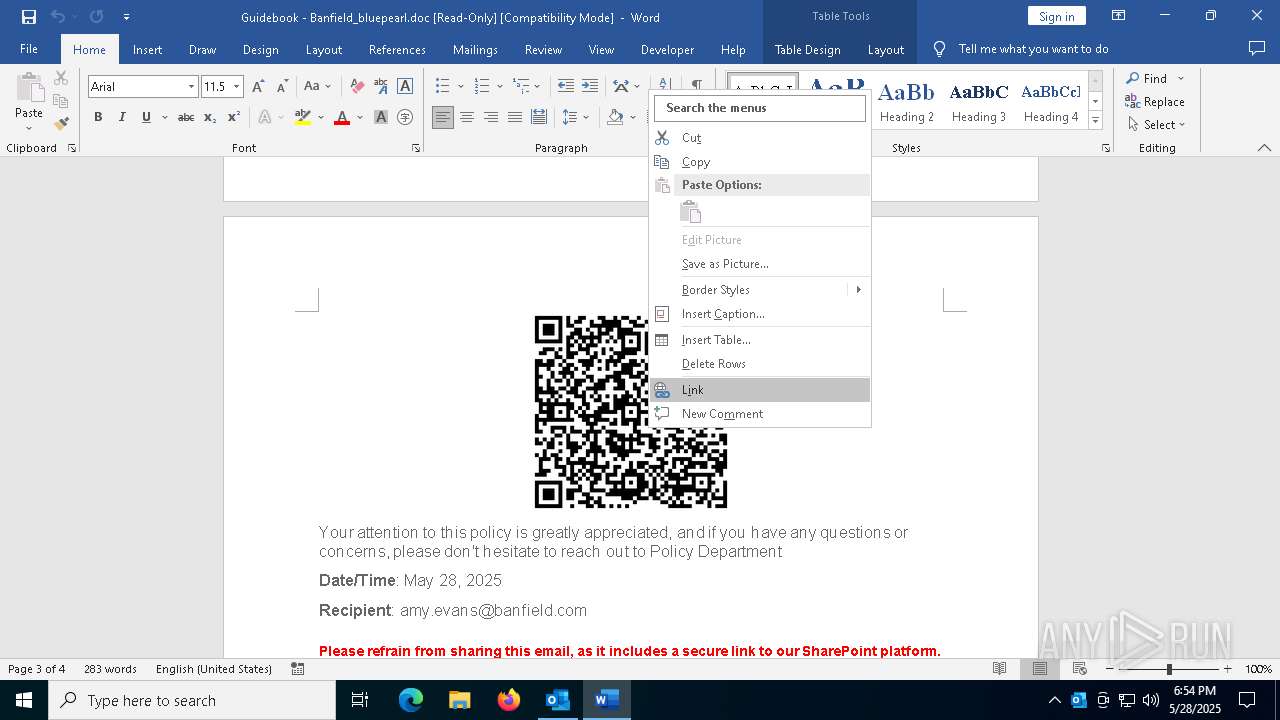1280x720 pixels.
Task: Apply Strikethrough formatting
Action: click(x=186, y=117)
